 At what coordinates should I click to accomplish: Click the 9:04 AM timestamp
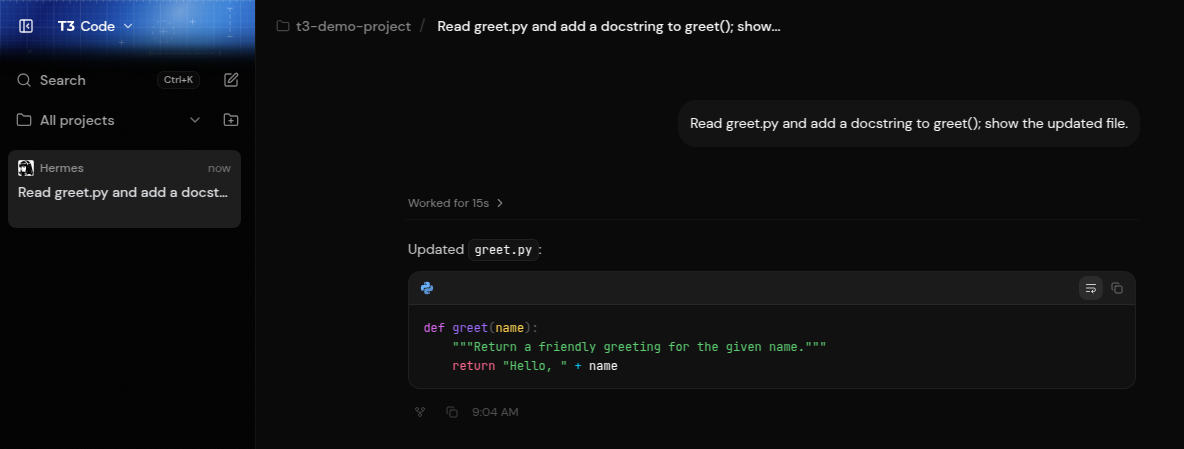pyautogui.click(x=495, y=412)
